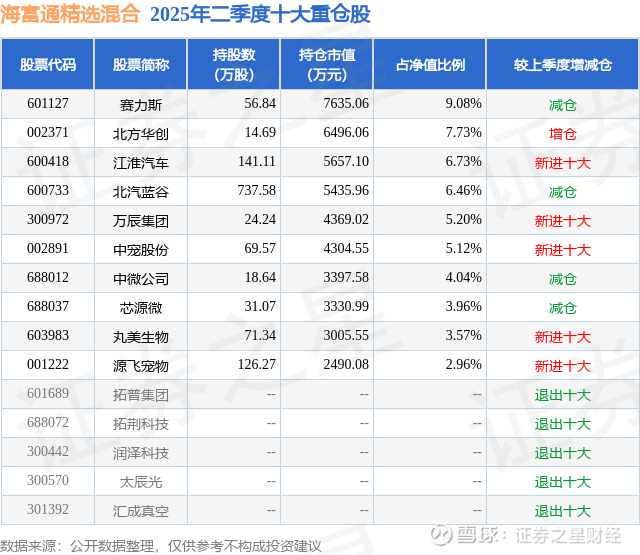
Task: Select stock code 300972
Action: (48, 220)
